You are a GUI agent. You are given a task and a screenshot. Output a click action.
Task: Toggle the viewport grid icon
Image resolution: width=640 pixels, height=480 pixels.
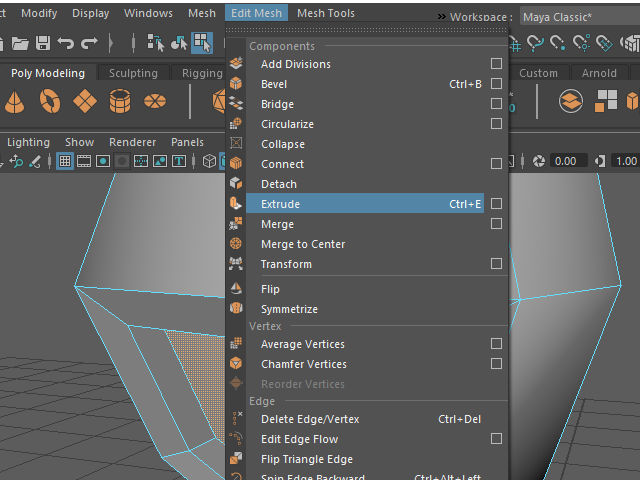tap(65, 161)
